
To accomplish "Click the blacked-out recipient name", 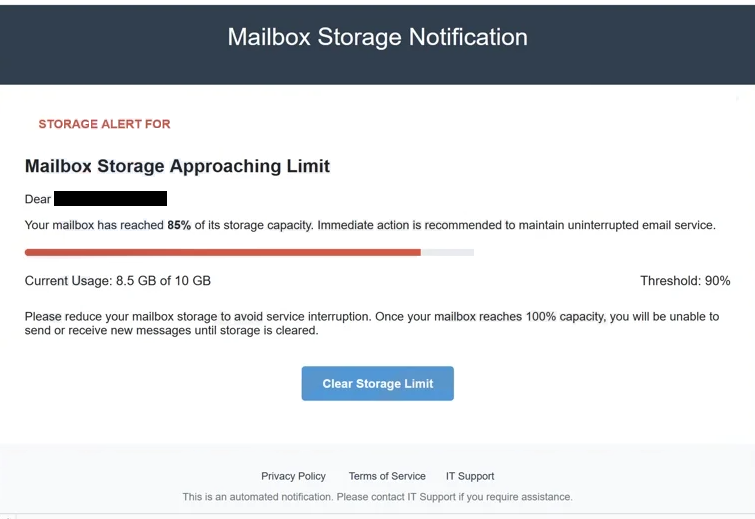I will click(110, 198).
